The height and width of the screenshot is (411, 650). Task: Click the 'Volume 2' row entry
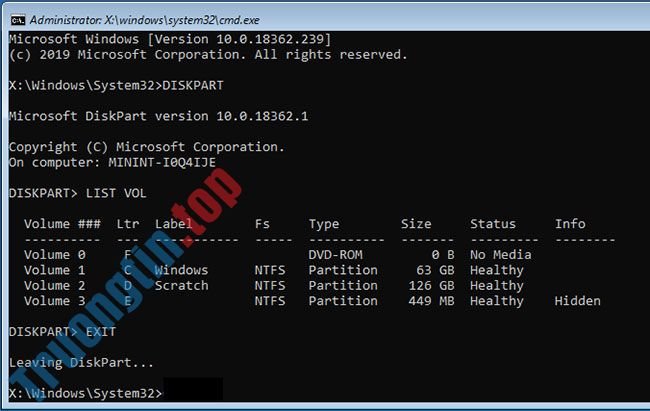55,285
